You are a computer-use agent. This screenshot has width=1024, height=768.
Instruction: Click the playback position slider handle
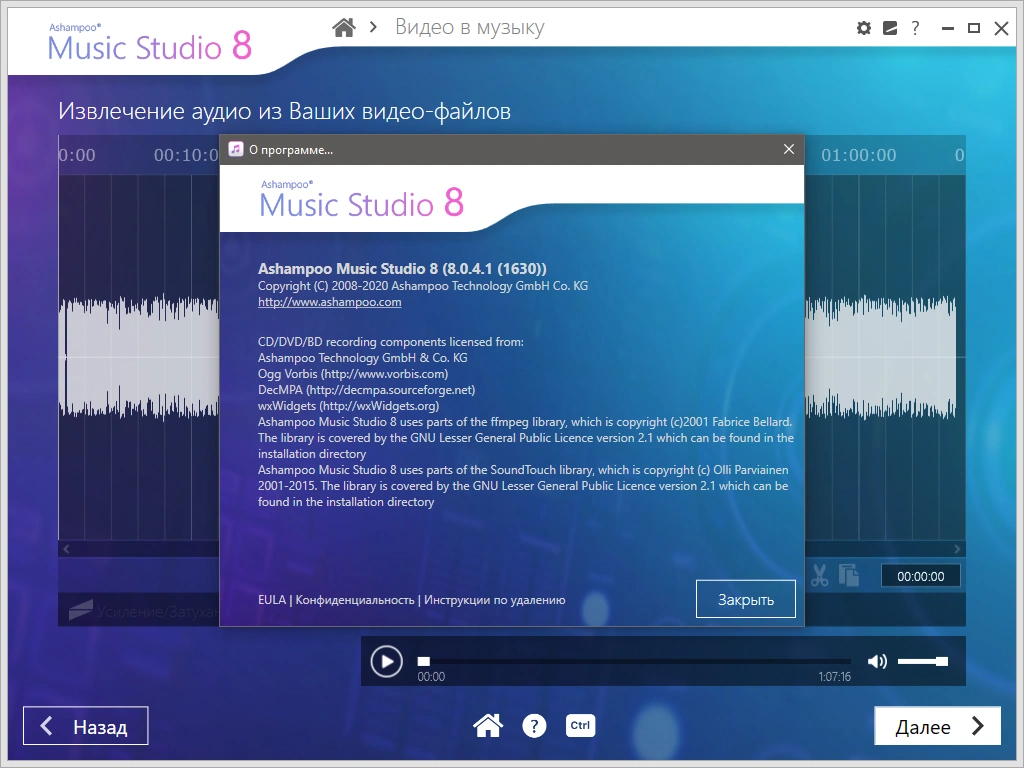click(424, 662)
